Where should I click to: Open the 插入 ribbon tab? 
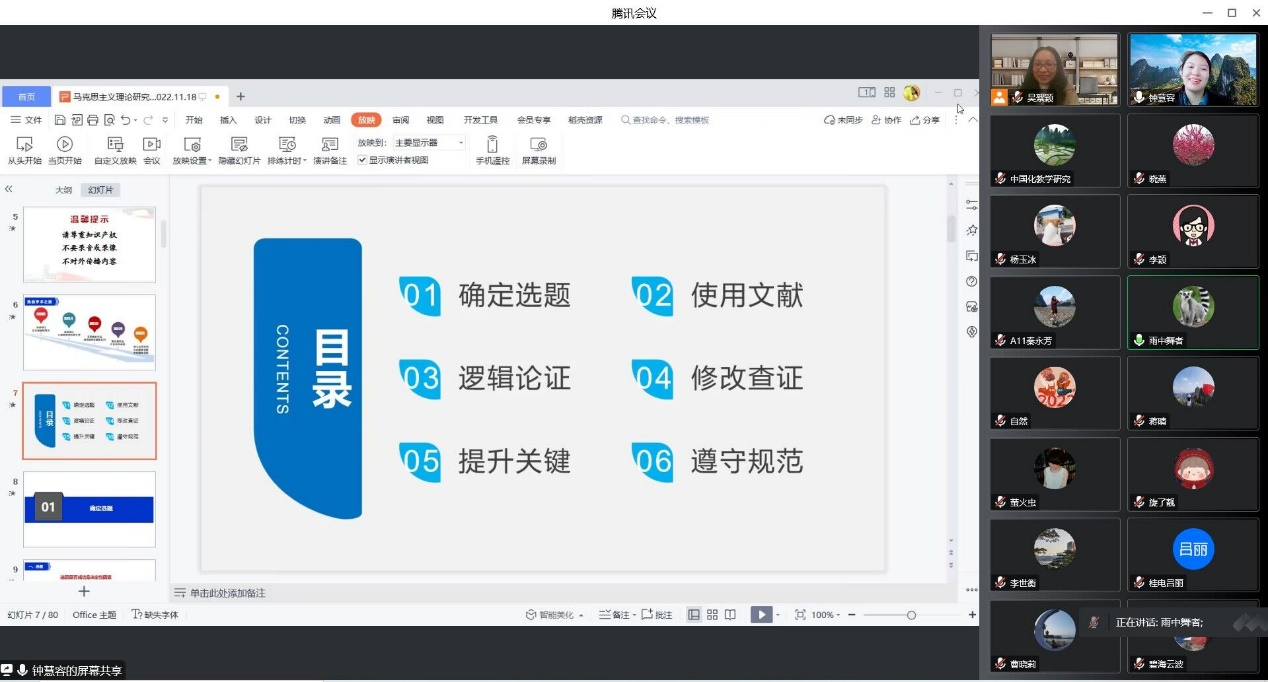(228, 120)
